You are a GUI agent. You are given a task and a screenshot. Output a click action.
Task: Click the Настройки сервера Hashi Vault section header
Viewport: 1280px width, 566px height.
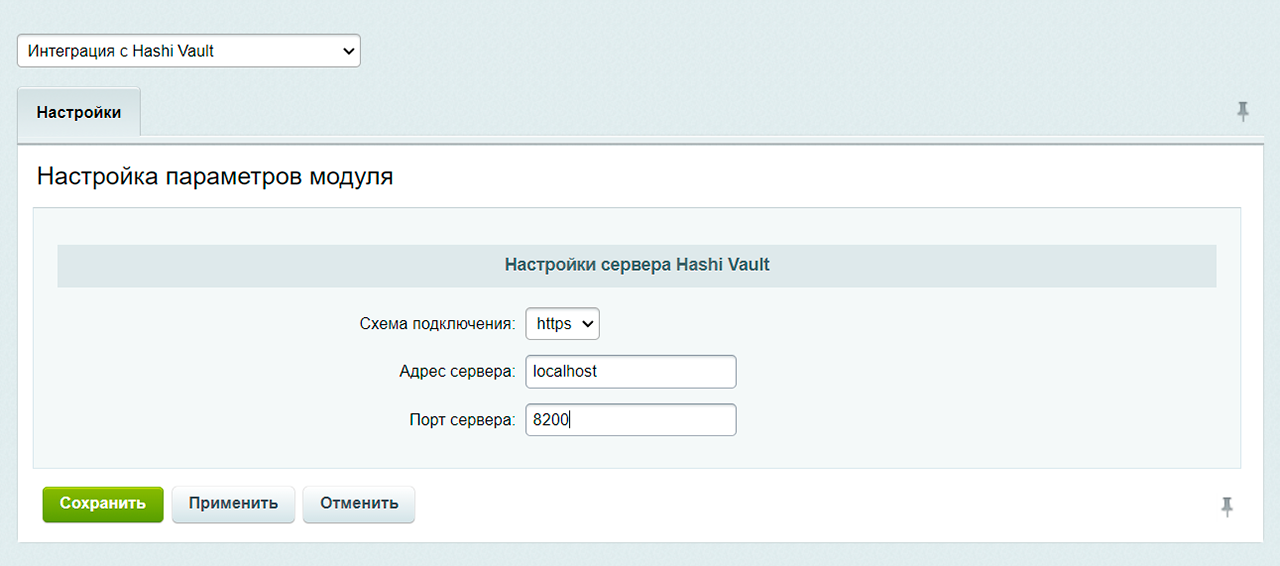637,265
